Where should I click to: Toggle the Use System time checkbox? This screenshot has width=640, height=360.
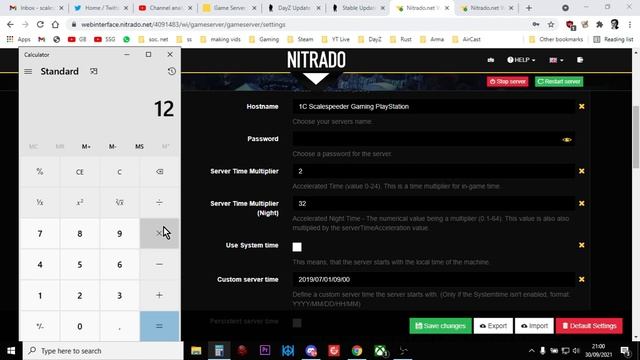(x=297, y=247)
